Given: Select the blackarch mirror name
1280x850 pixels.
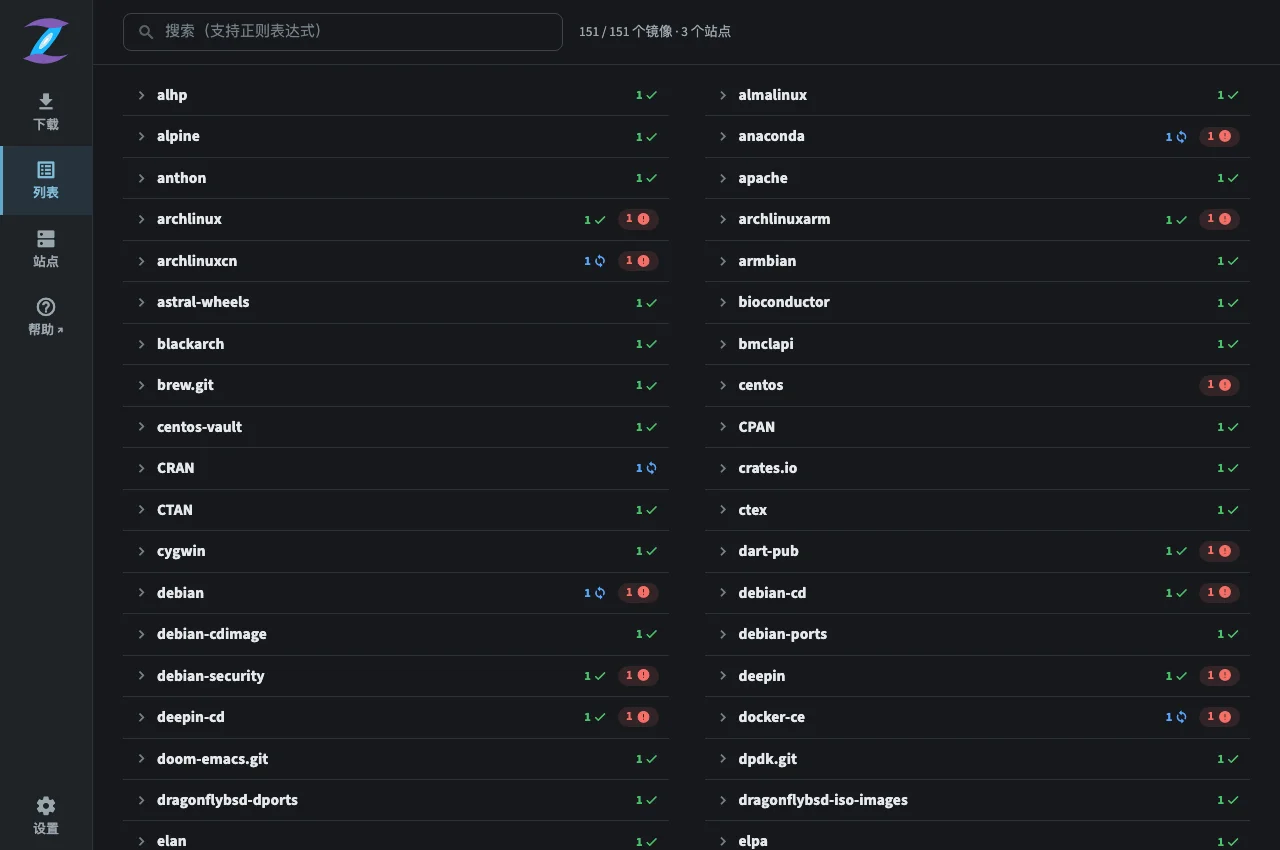Looking at the screenshot, I should coord(190,344).
